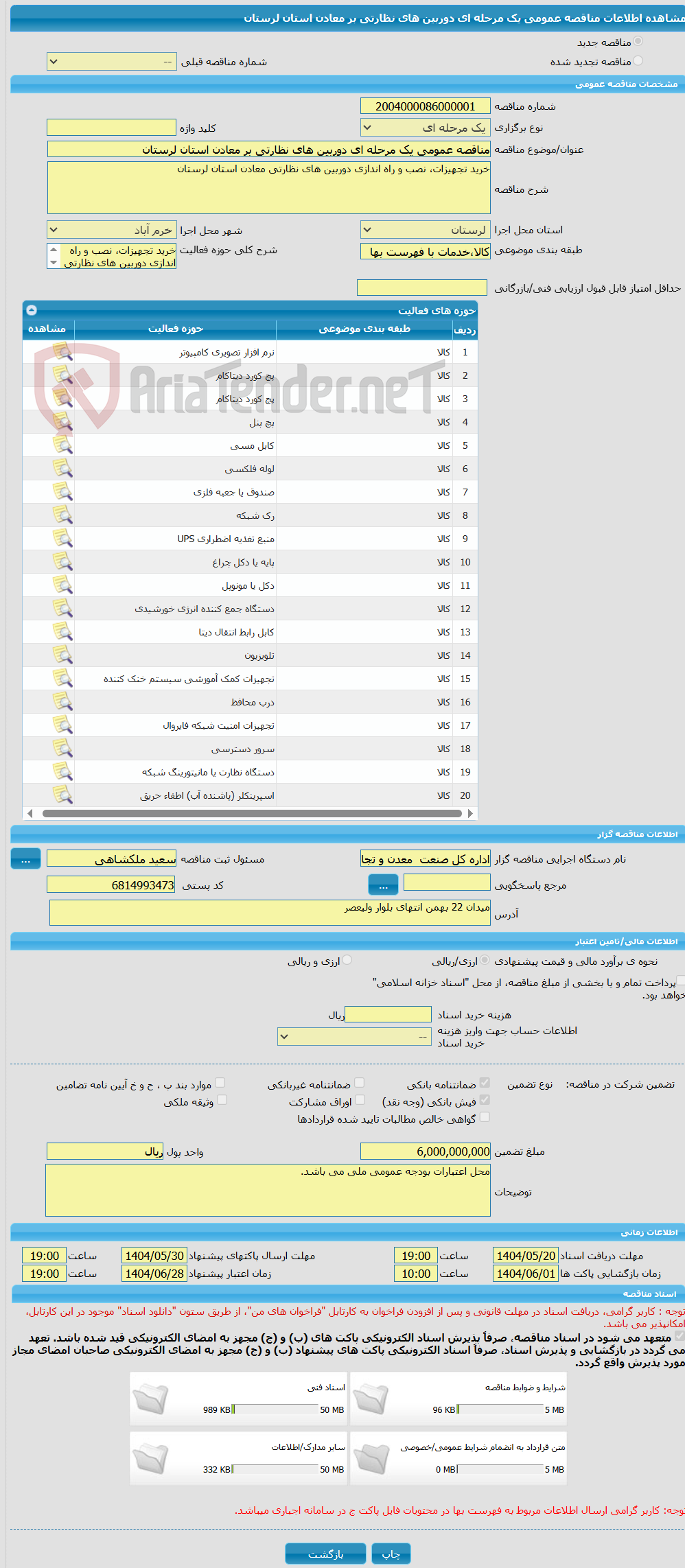This screenshot has height=1568, width=685.
Task: Click activity table scroll-left arrow
Action: tap(30, 813)
